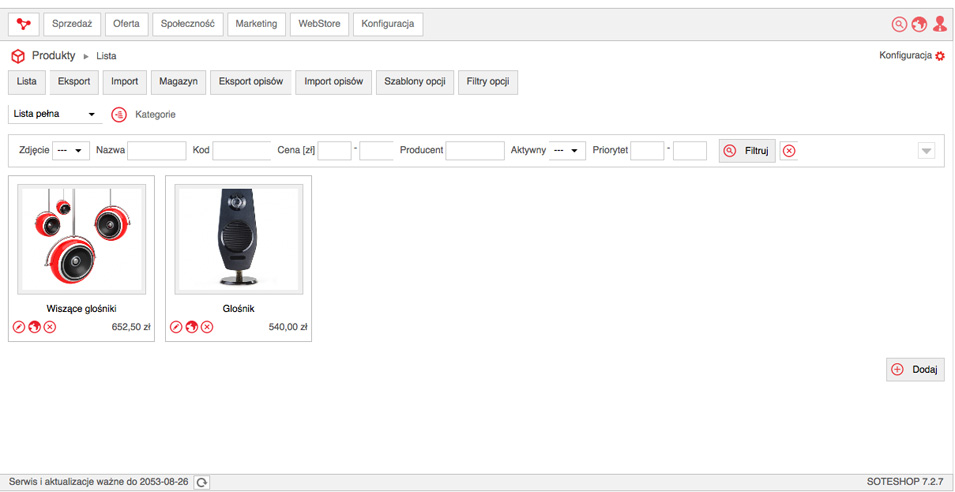Open the Zdjęcie filter dropdown
Viewport: 955px width, 492px height.
71,150
